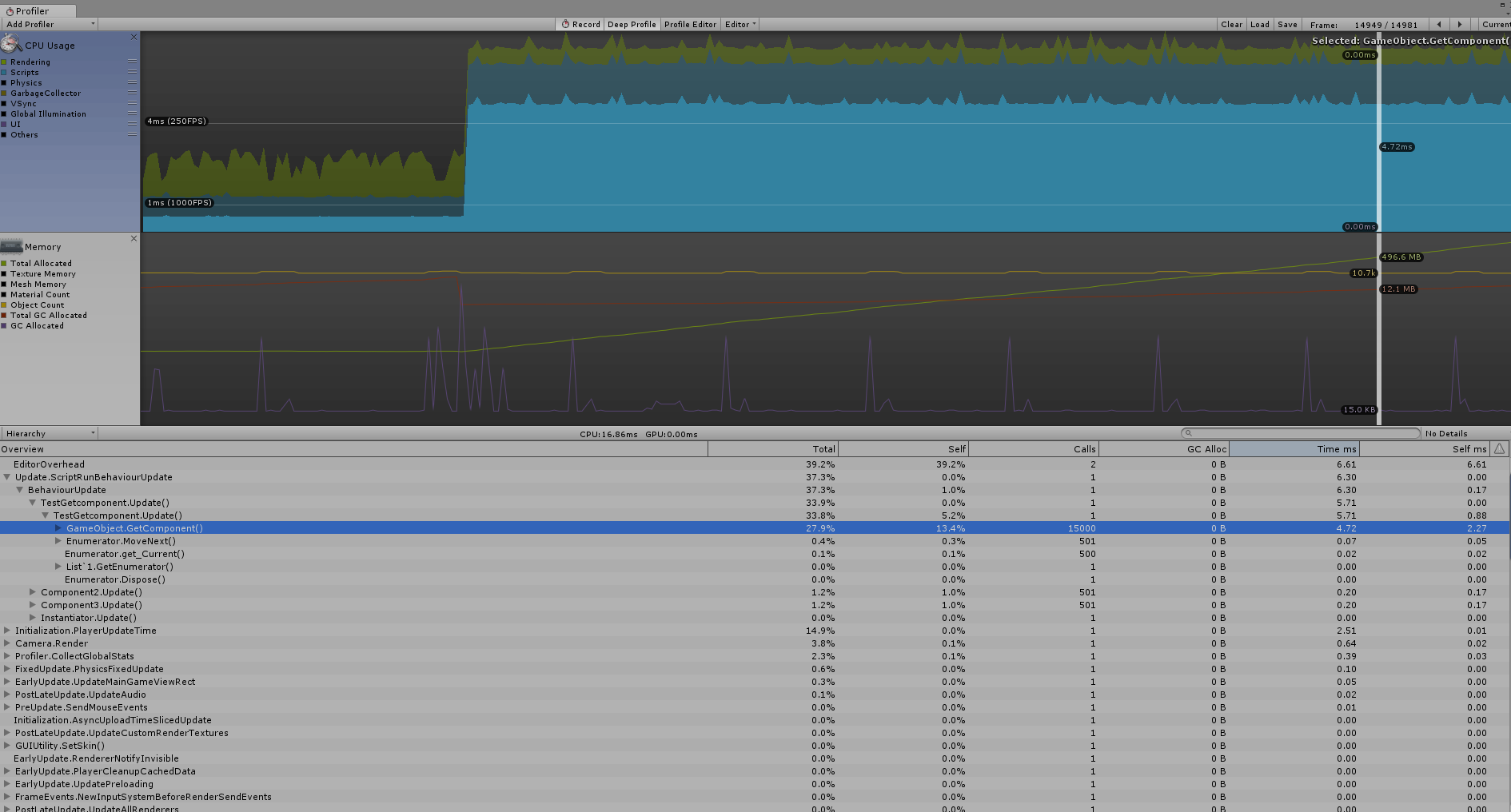Viewport: 1511px width, 812px height.
Task: Collapse the BehaviourUpdate row
Action: coord(20,490)
